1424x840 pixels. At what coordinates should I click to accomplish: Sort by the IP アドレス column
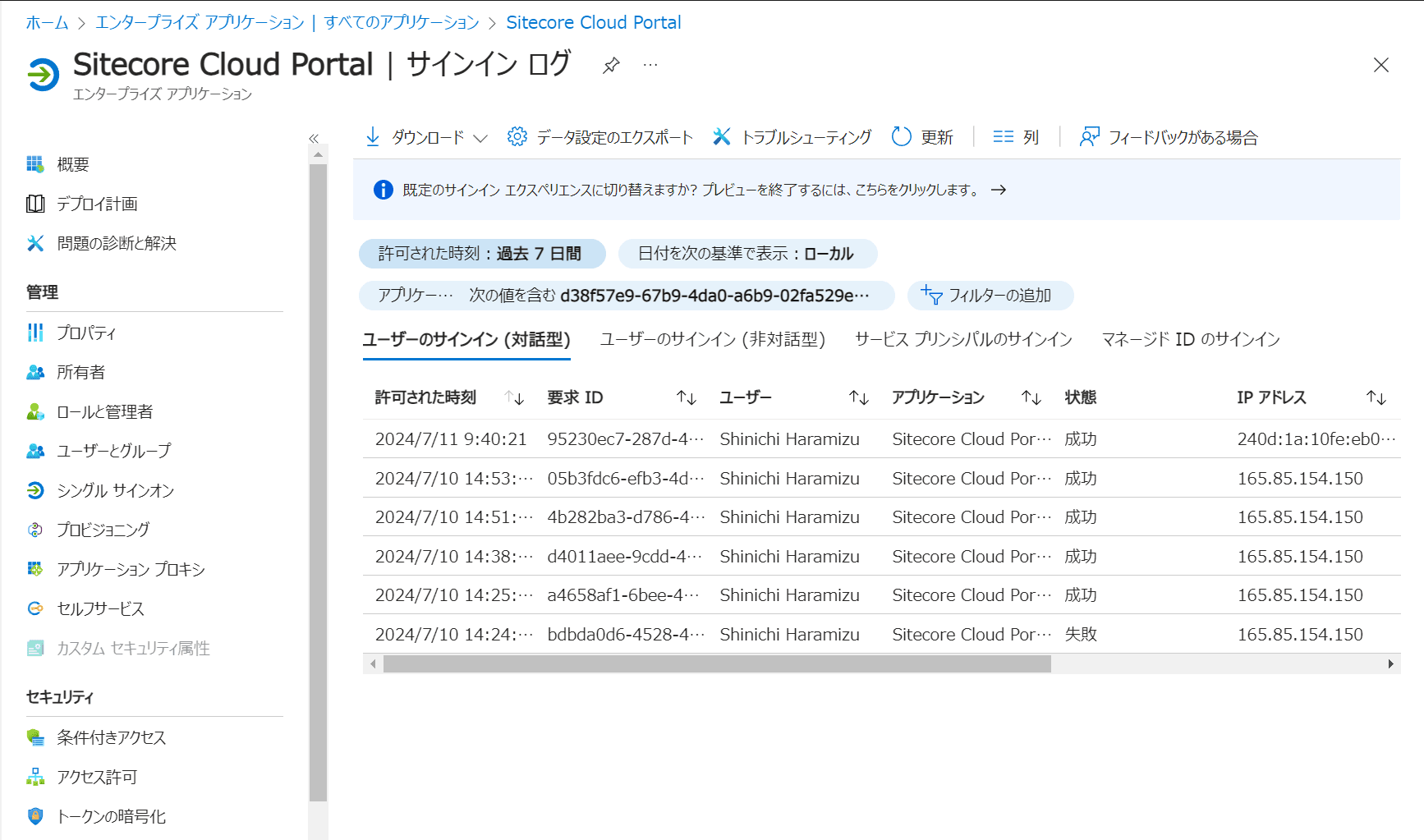tap(1376, 398)
